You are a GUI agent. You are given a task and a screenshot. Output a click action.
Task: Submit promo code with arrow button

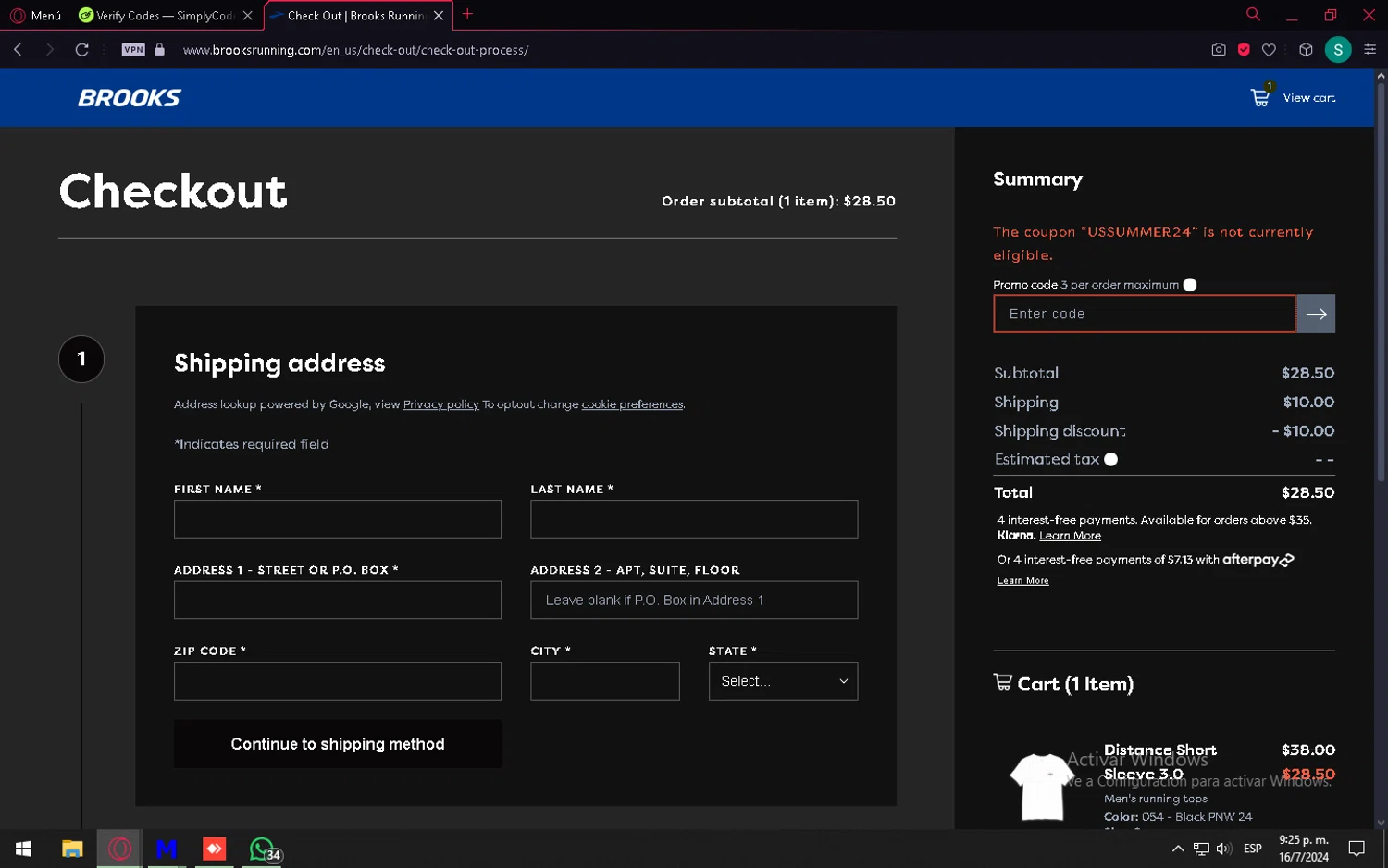pyautogui.click(x=1315, y=315)
